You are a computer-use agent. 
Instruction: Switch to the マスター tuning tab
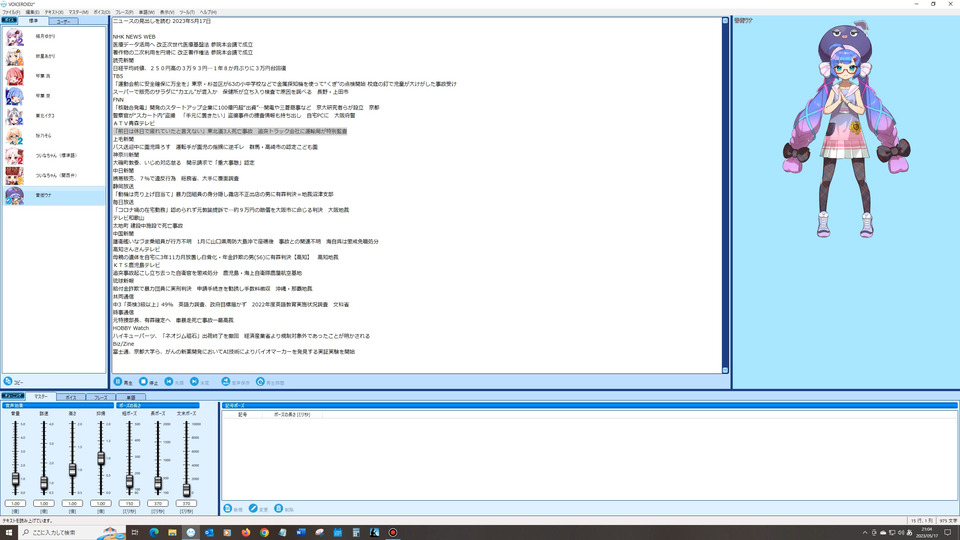(x=41, y=397)
